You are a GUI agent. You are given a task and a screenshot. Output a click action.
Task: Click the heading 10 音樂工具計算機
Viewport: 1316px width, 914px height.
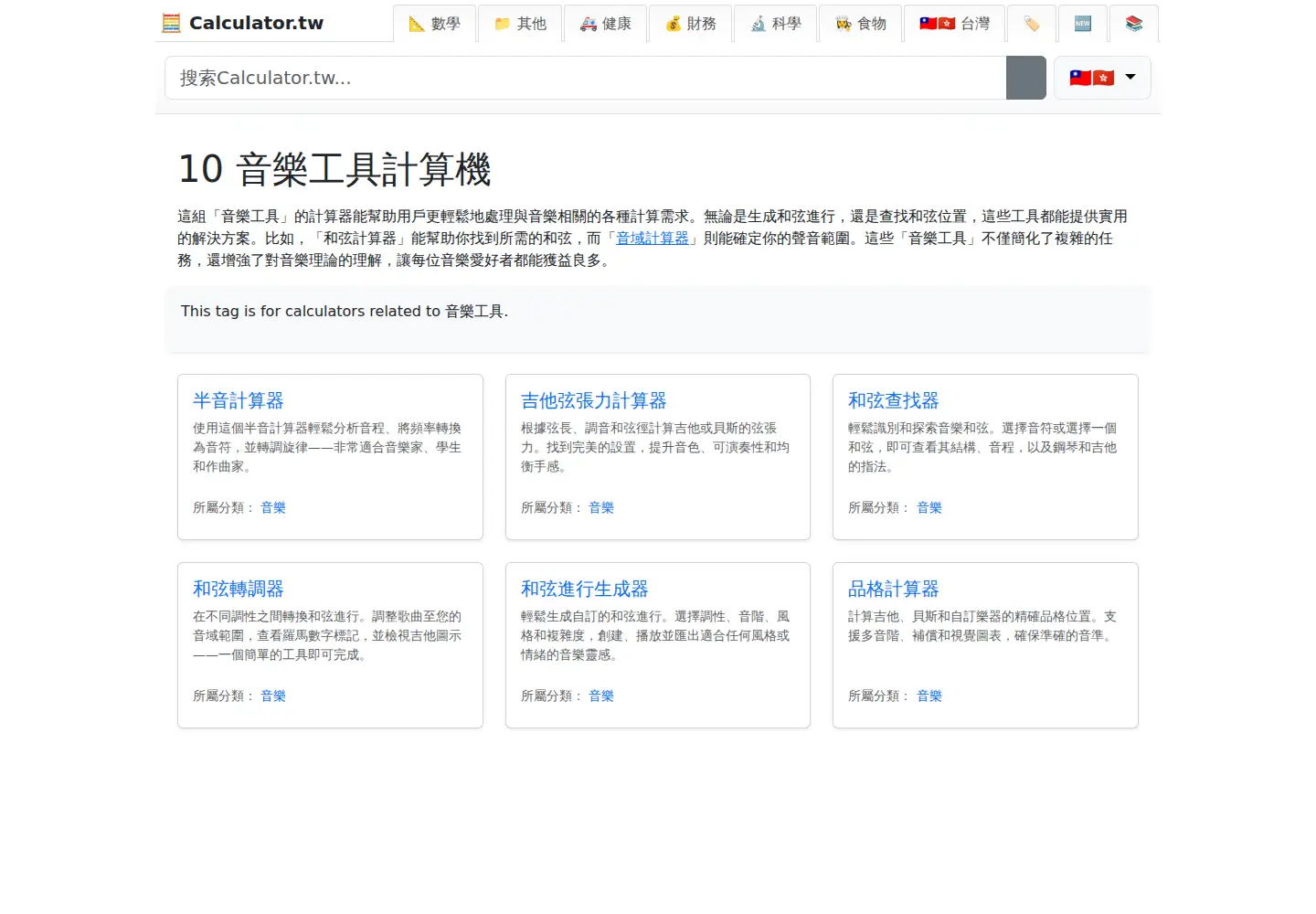point(334,169)
